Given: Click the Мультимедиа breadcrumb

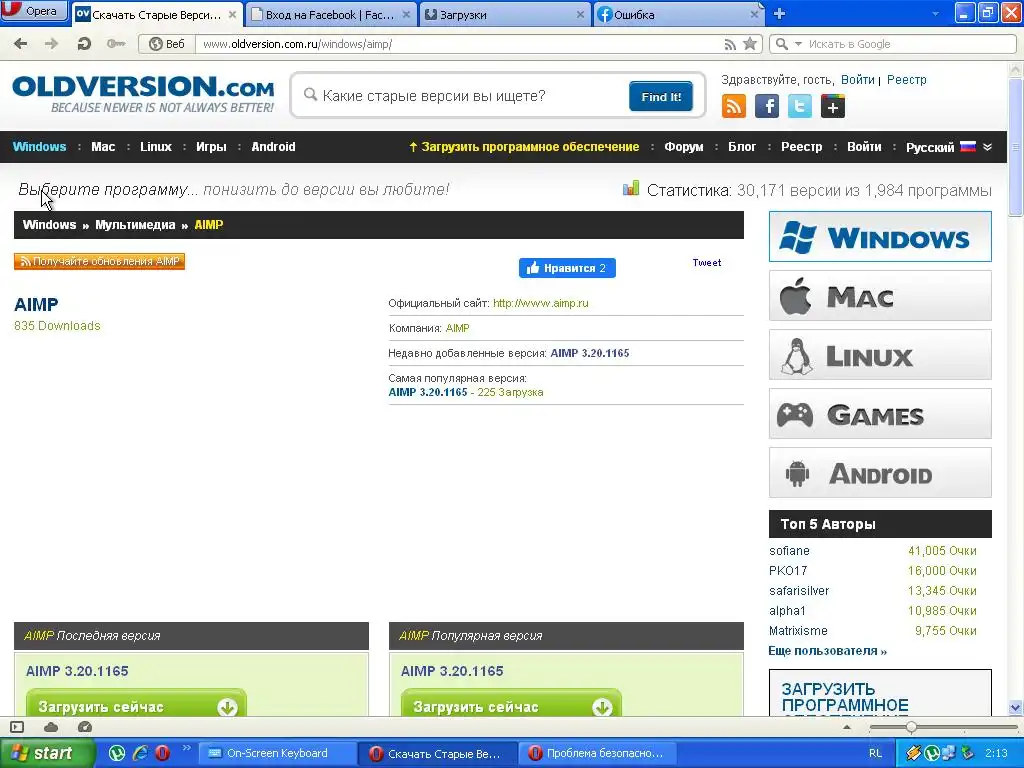Looking at the screenshot, I should coord(135,225).
